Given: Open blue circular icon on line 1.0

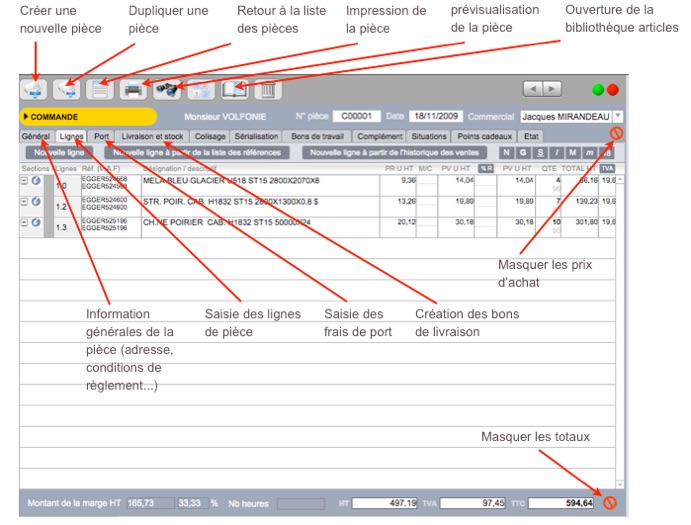Looking at the screenshot, I should pyautogui.click(x=36, y=180).
